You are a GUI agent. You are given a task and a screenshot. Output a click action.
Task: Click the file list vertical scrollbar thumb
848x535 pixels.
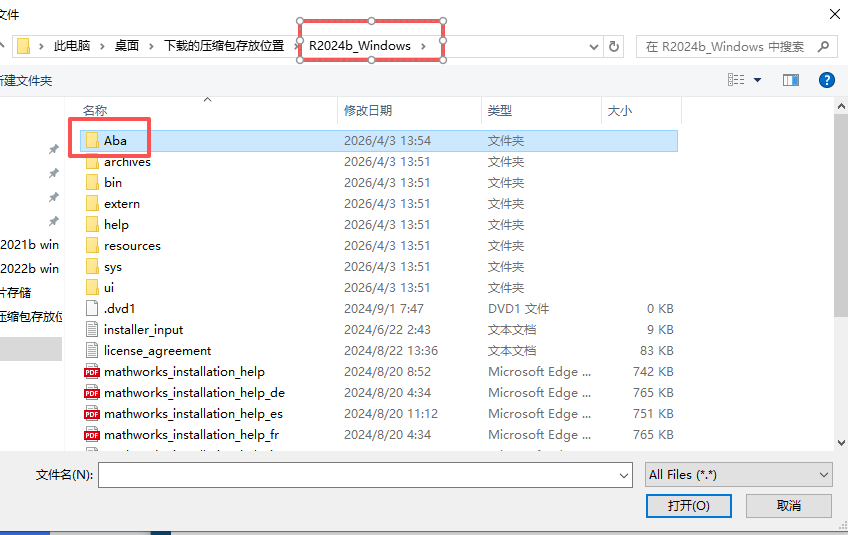point(841,215)
